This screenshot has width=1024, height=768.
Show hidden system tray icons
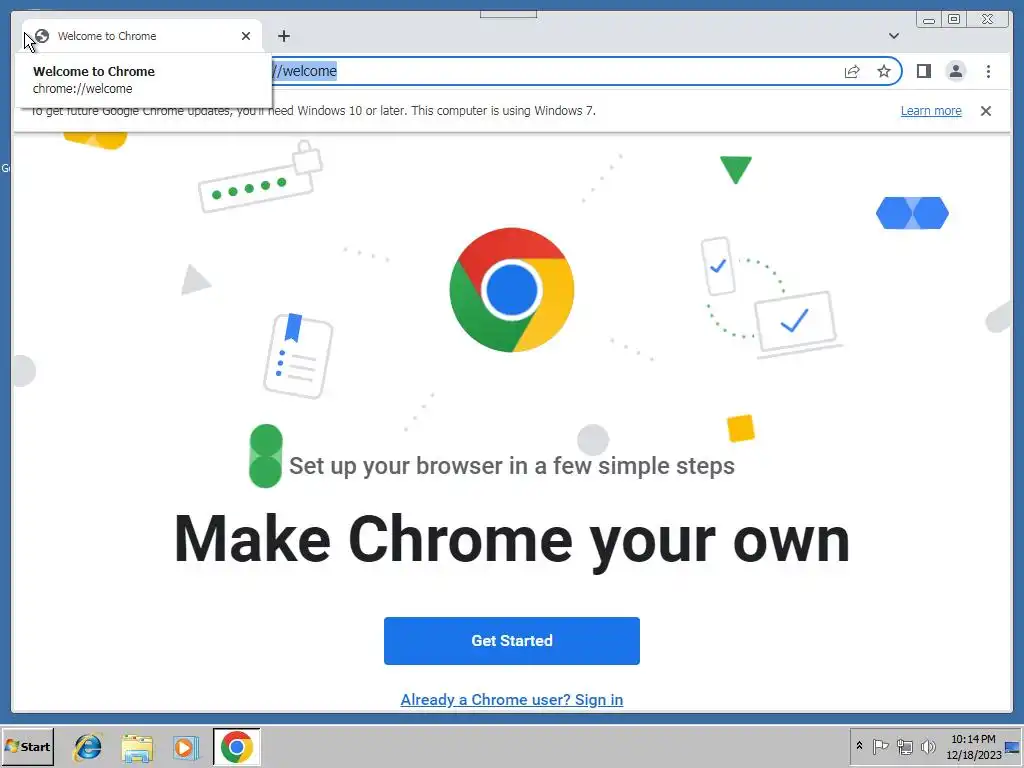[859, 746]
